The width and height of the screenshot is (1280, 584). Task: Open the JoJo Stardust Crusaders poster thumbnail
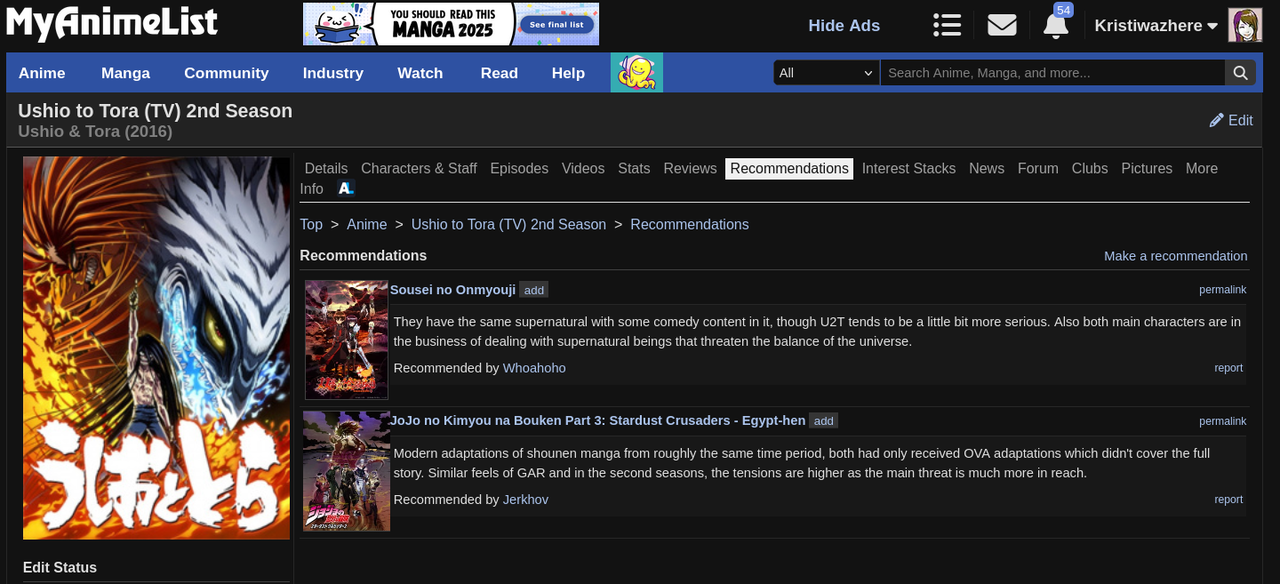(346, 471)
